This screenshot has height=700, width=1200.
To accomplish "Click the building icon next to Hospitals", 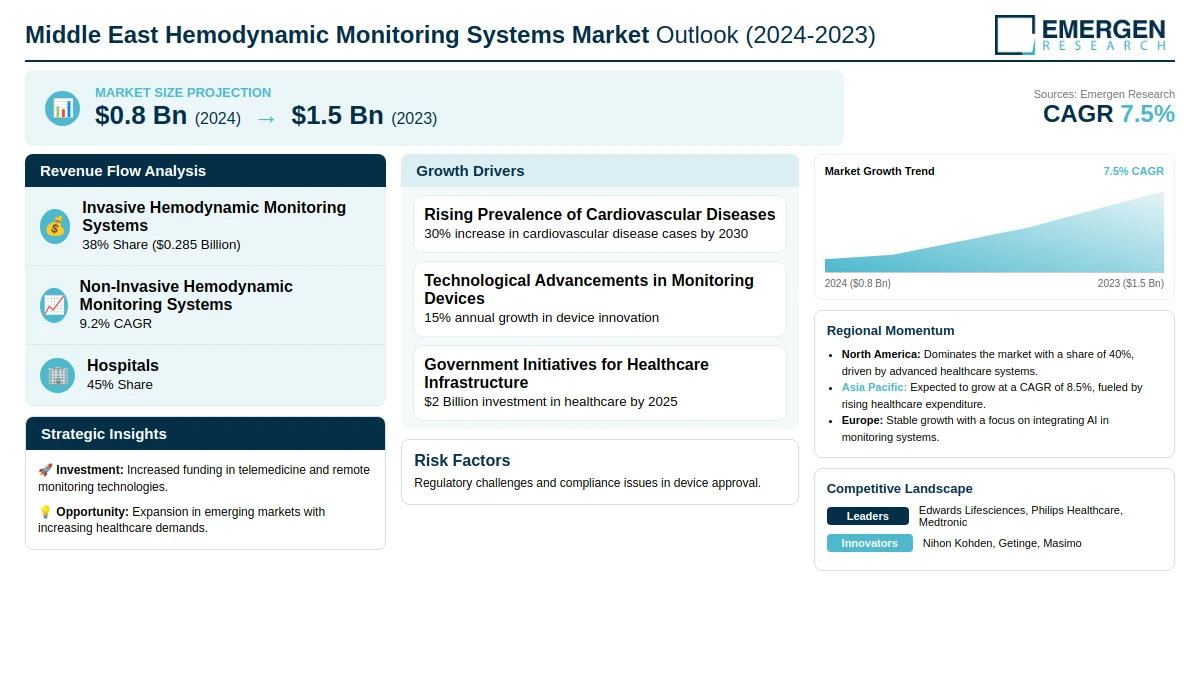I will pyautogui.click(x=58, y=375).
